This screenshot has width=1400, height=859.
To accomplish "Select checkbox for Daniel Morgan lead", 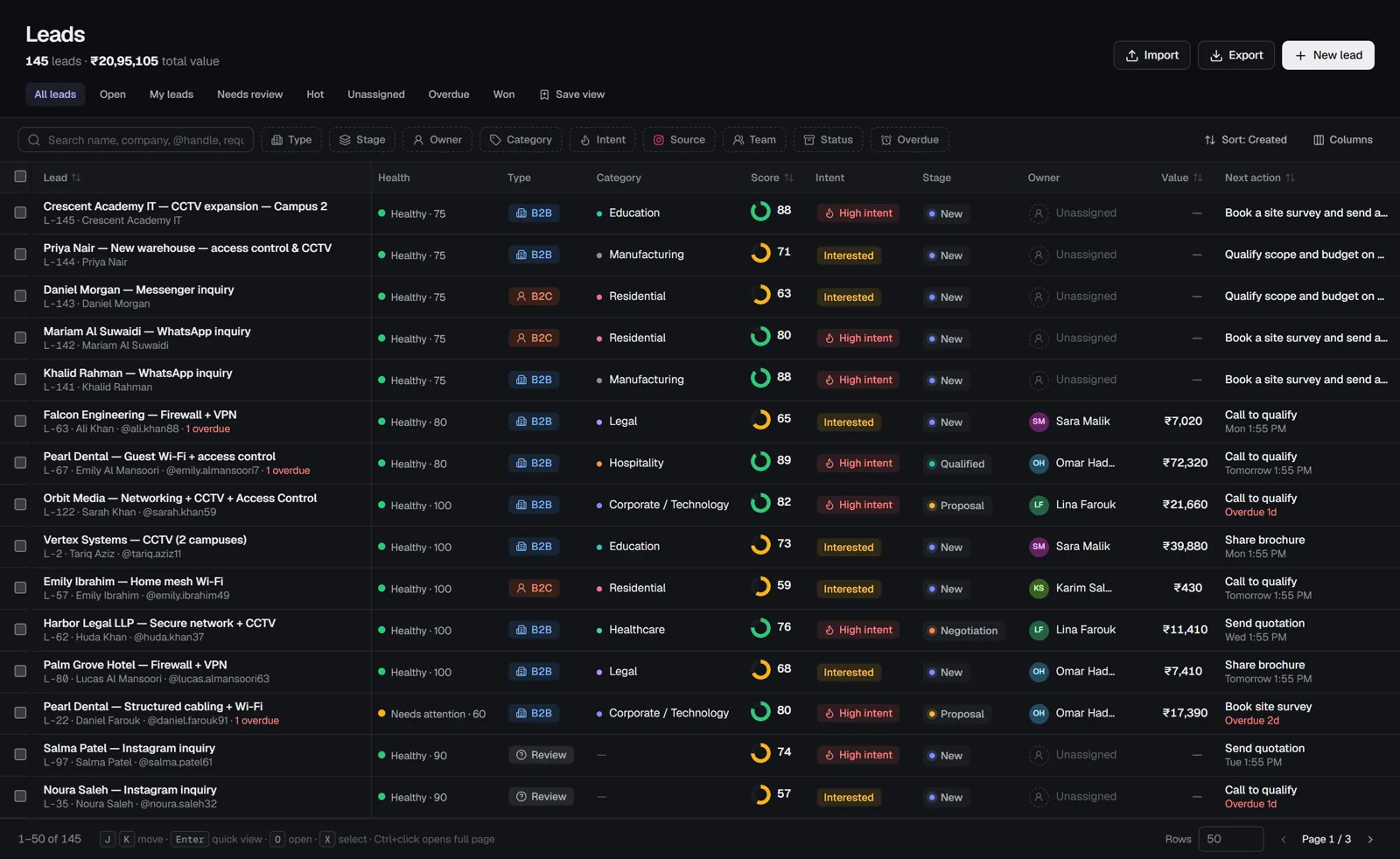I will click(x=20, y=296).
